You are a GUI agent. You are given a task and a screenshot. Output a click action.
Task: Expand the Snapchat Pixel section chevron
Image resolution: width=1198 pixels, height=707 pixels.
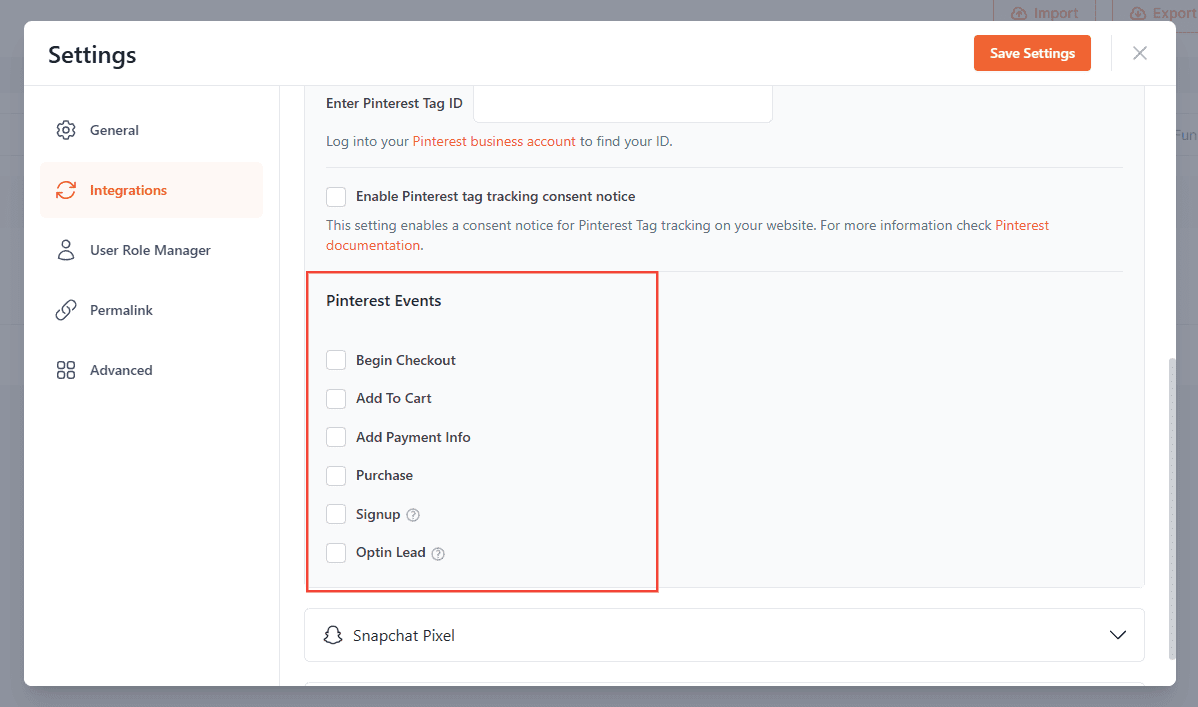point(1118,635)
